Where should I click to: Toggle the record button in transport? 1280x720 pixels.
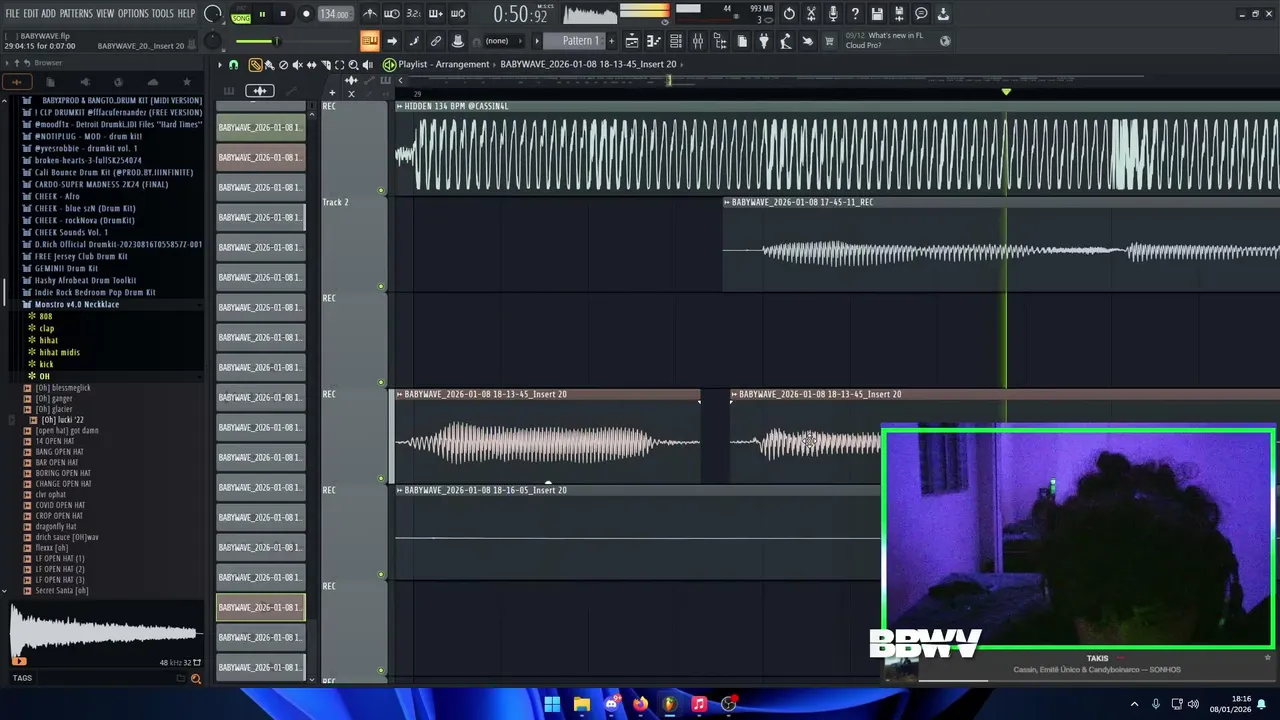[306, 14]
